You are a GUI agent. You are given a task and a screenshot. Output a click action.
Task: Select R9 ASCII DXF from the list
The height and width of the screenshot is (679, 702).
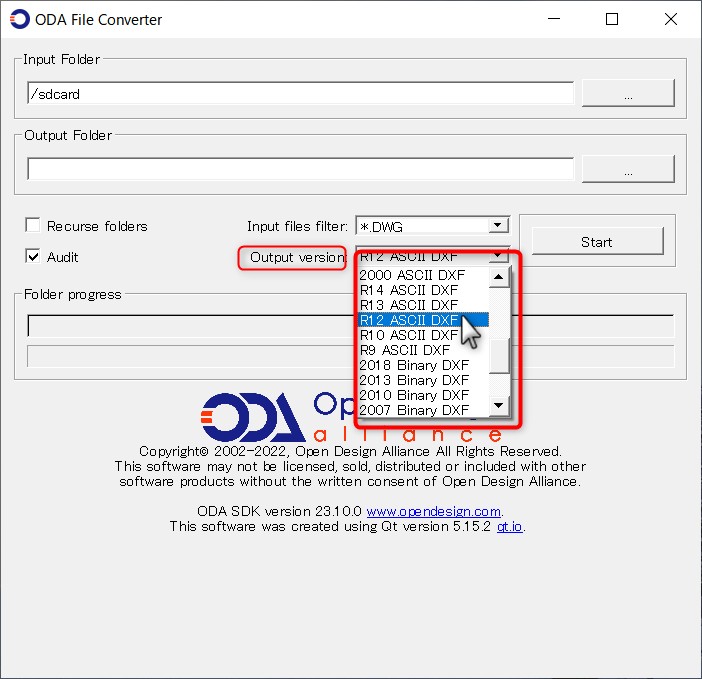[423, 350]
